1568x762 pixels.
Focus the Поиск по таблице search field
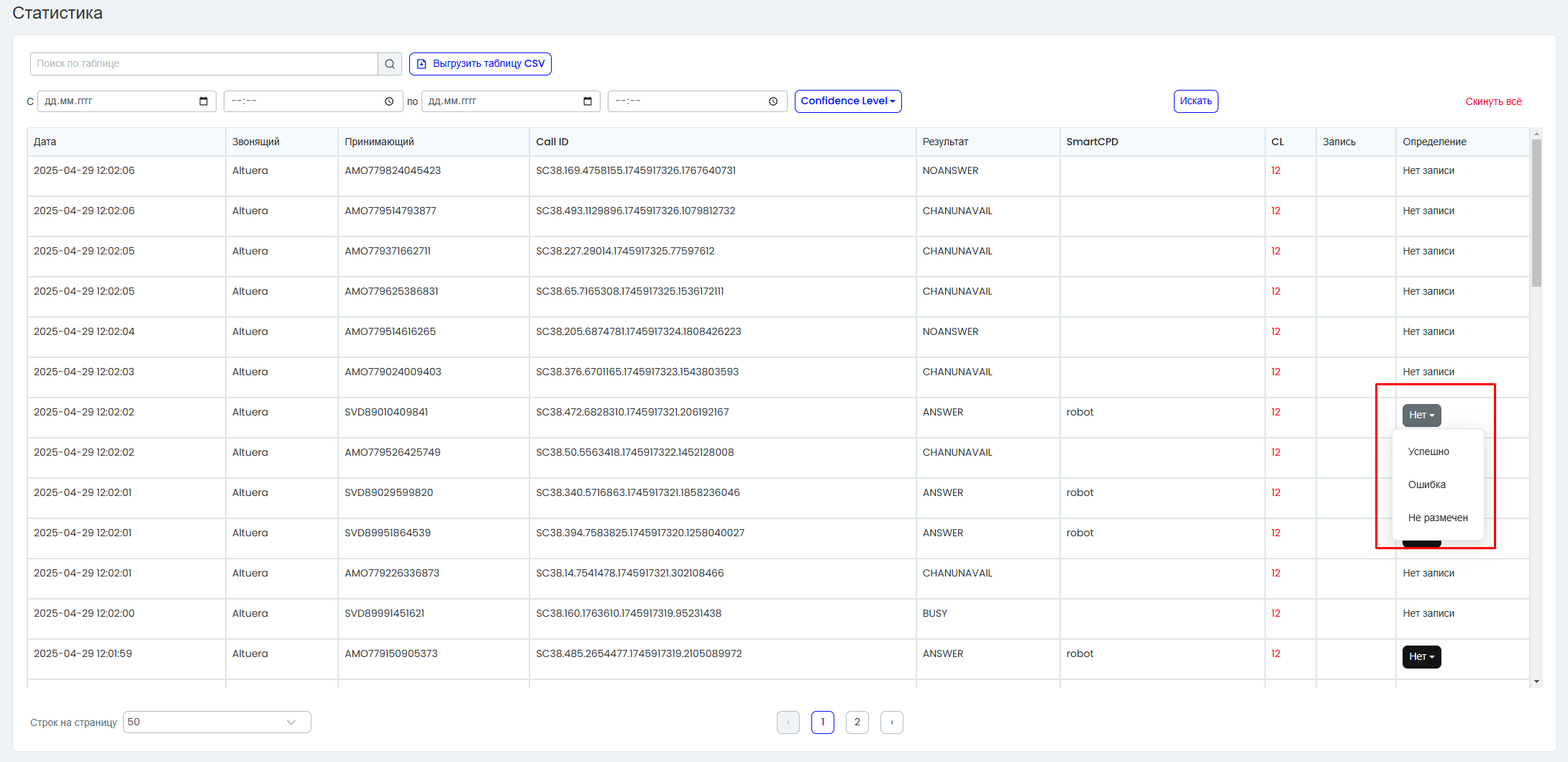[x=204, y=64]
